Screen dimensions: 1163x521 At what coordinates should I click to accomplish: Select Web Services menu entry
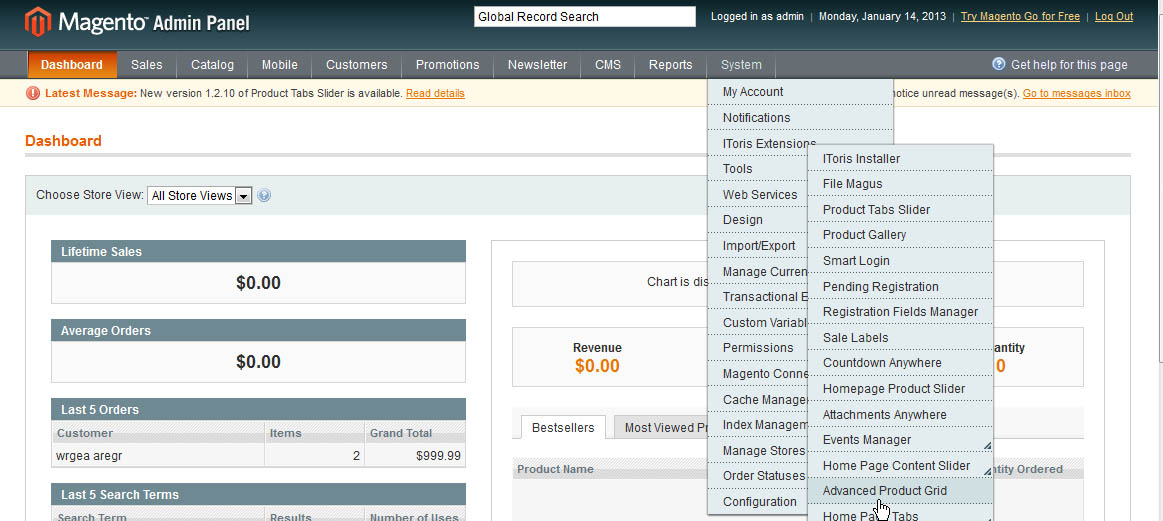click(x=757, y=194)
